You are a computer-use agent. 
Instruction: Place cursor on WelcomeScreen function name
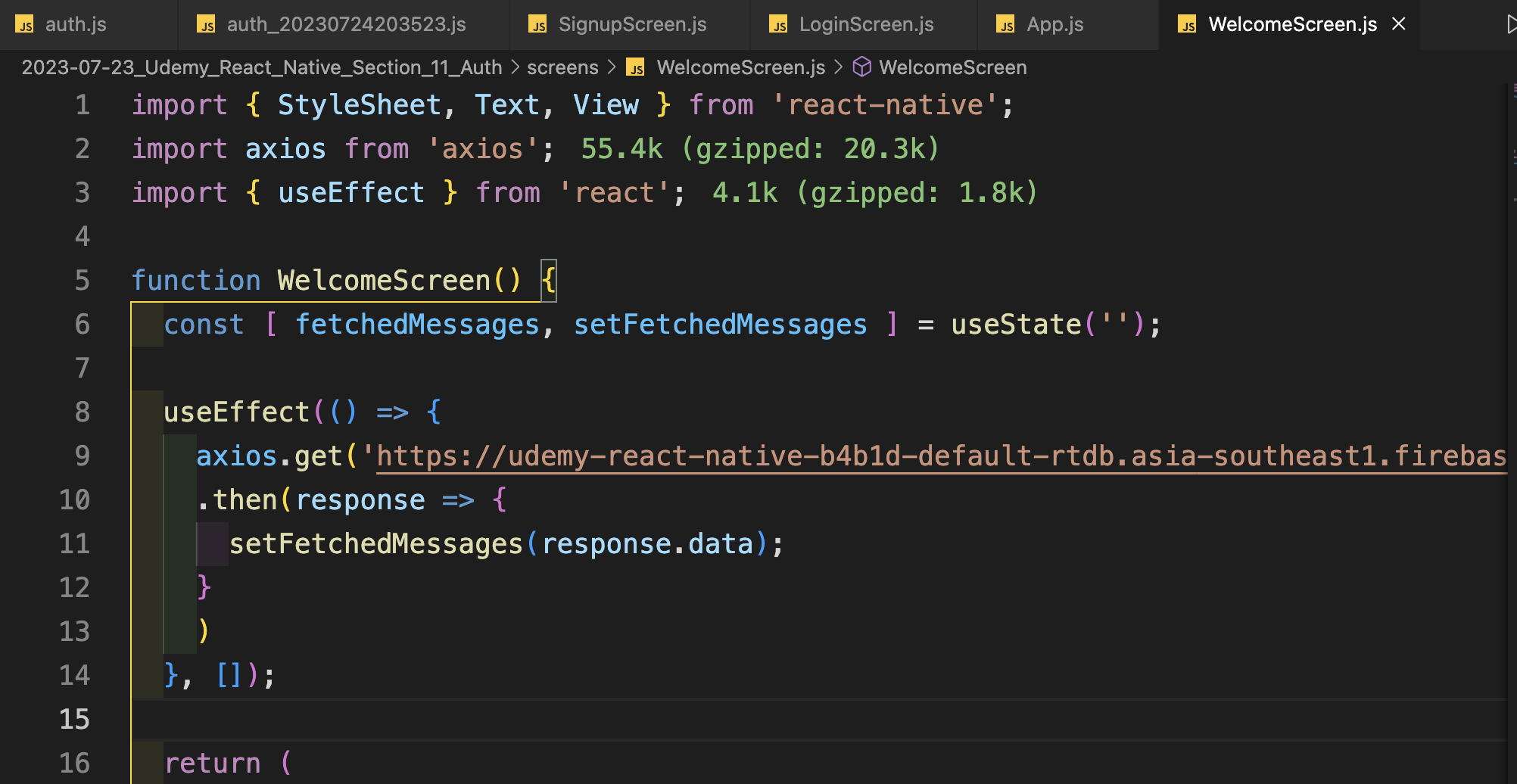click(384, 281)
